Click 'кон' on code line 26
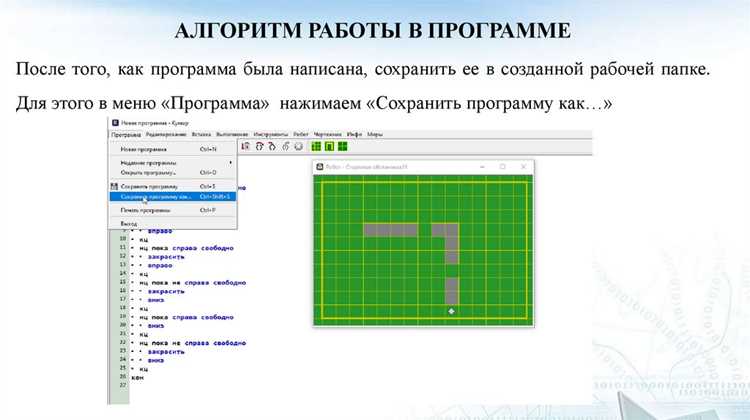The height and width of the screenshot is (420, 750). (137, 378)
